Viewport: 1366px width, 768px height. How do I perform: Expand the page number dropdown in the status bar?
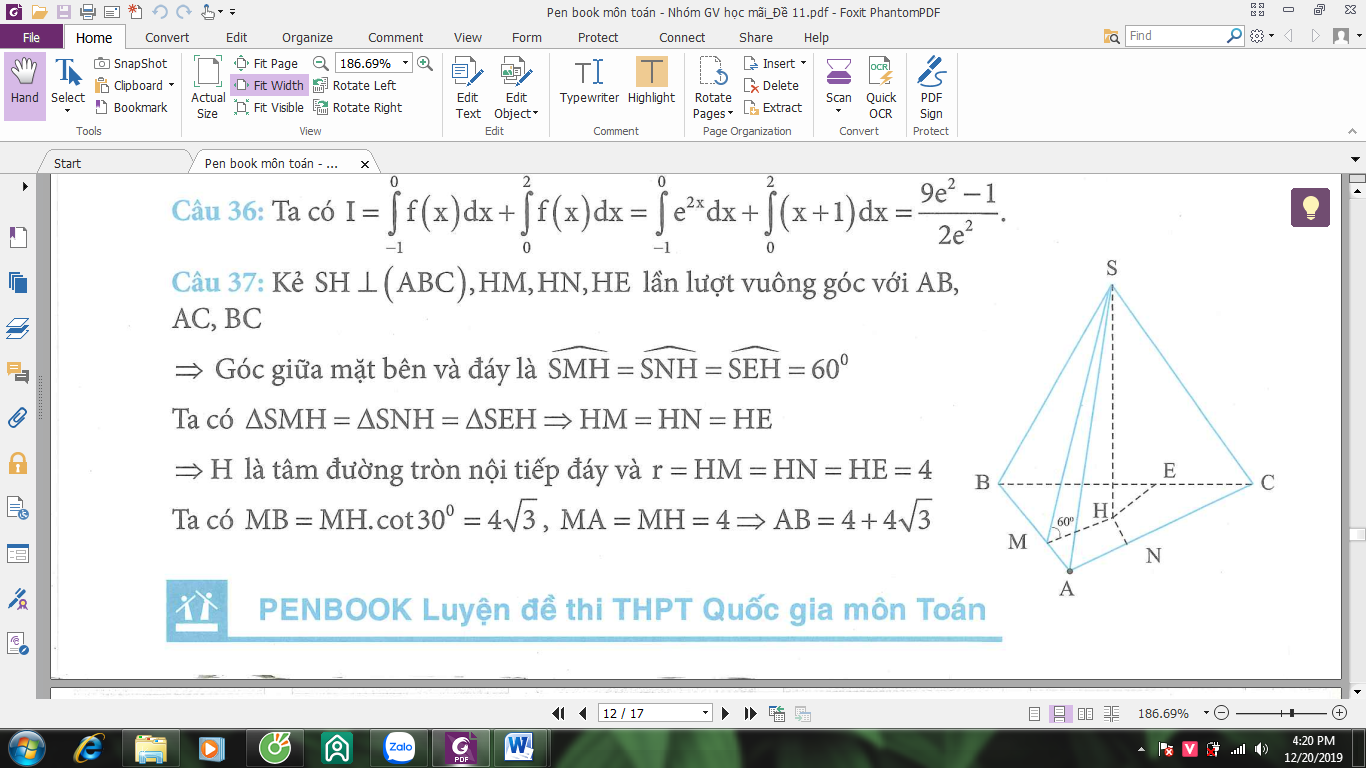(x=706, y=713)
